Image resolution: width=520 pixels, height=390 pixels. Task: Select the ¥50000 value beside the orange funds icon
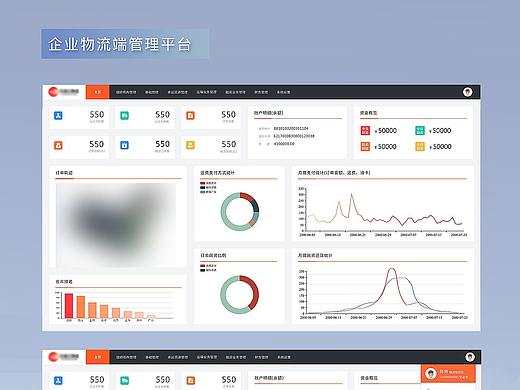(x=386, y=147)
